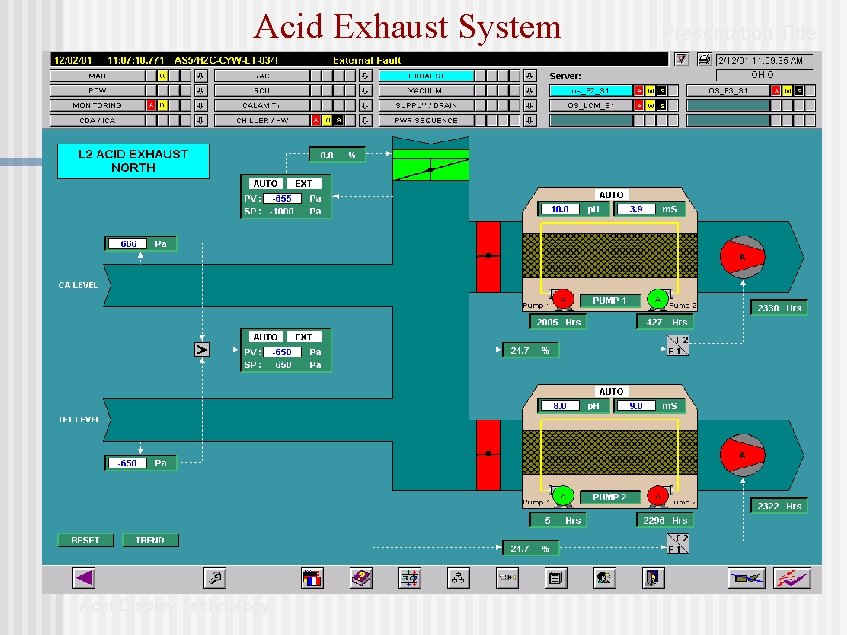Click the valve symbol beside the lower 21.7 %

[677, 543]
